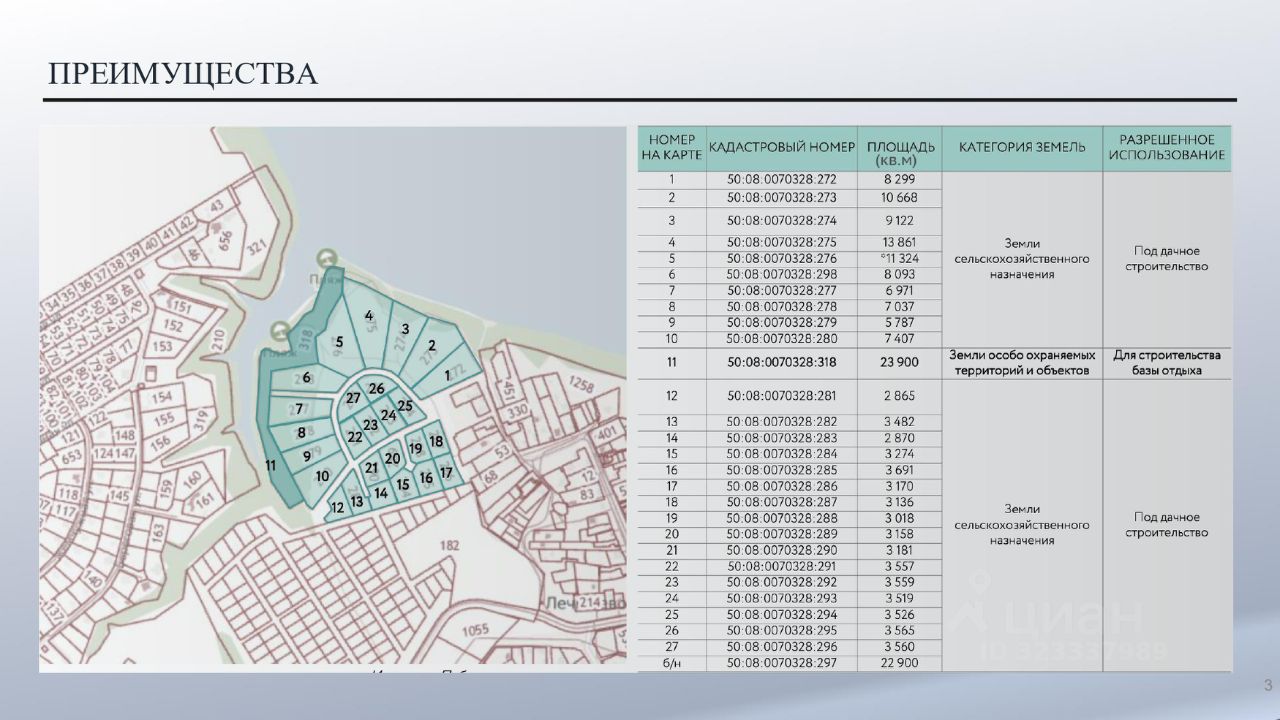Viewport: 1280px width, 720px height.
Task: Click the parcel label 182 on the map
Action: click(x=449, y=546)
